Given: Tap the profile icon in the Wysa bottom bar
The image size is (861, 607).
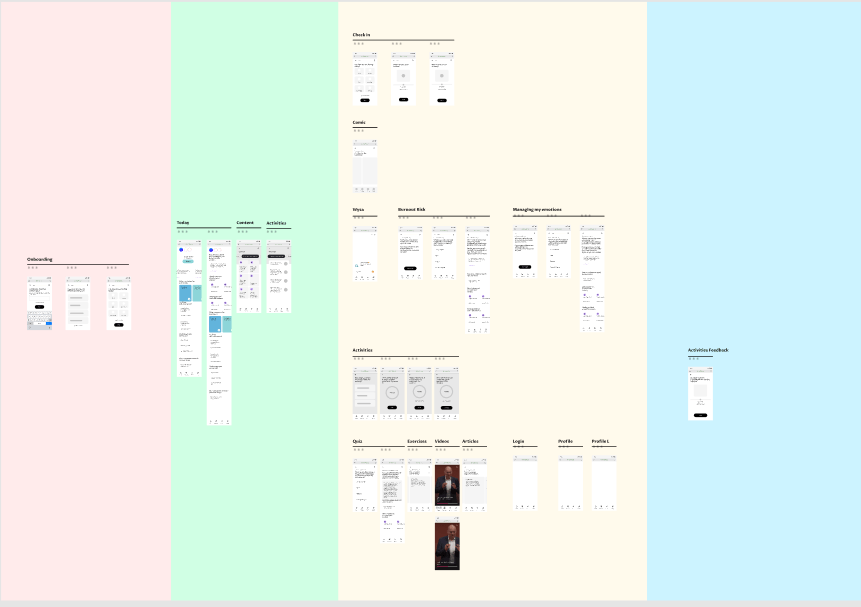Looking at the screenshot, I should (x=374, y=277).
